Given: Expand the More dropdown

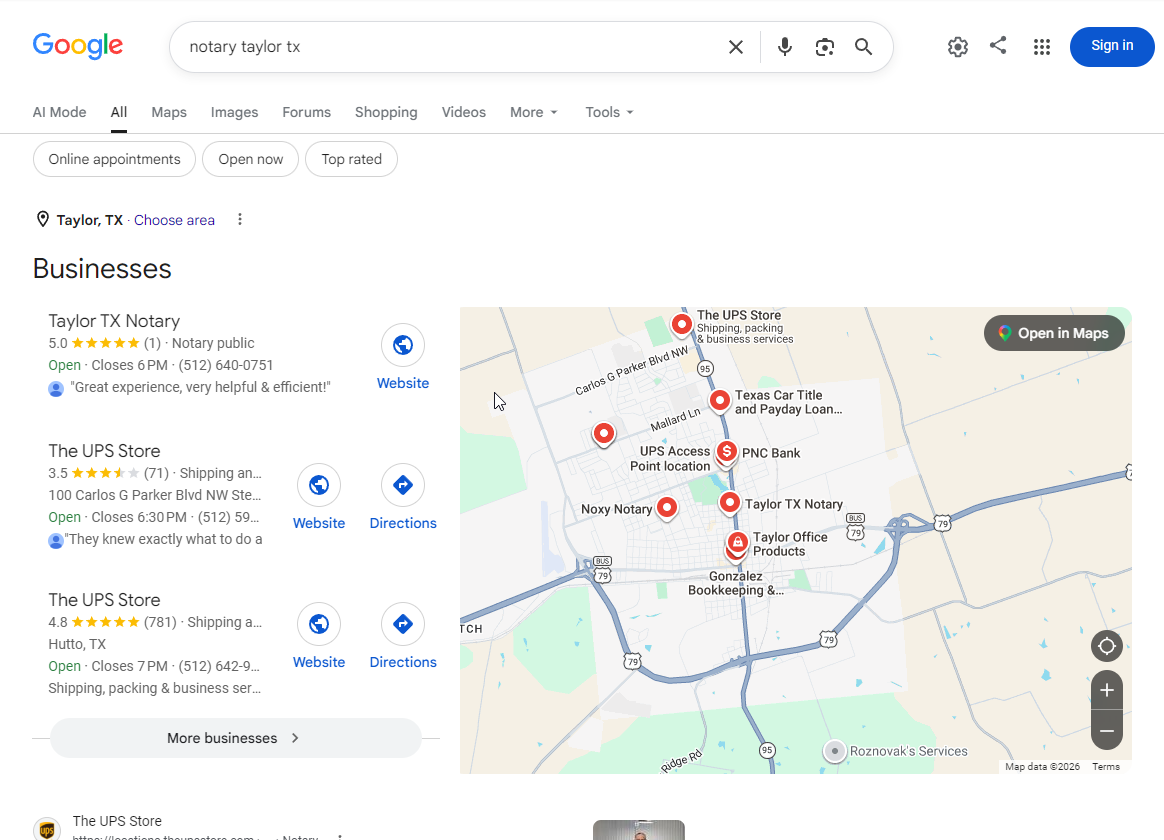Looking at the screenshot, I should [x=534, y=112].
